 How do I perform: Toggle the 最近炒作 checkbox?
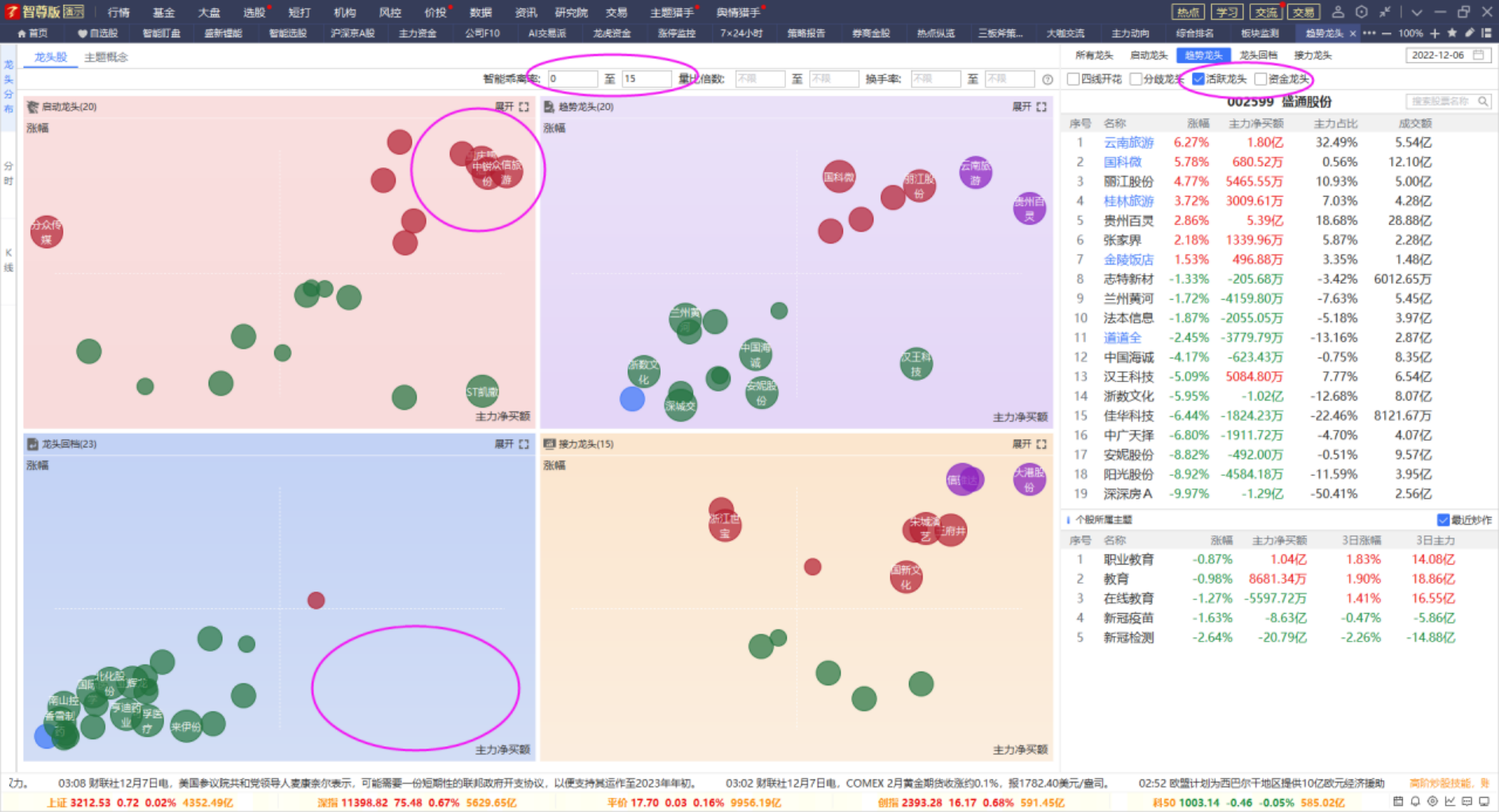pyautogui.click(x=1443, y=520)
